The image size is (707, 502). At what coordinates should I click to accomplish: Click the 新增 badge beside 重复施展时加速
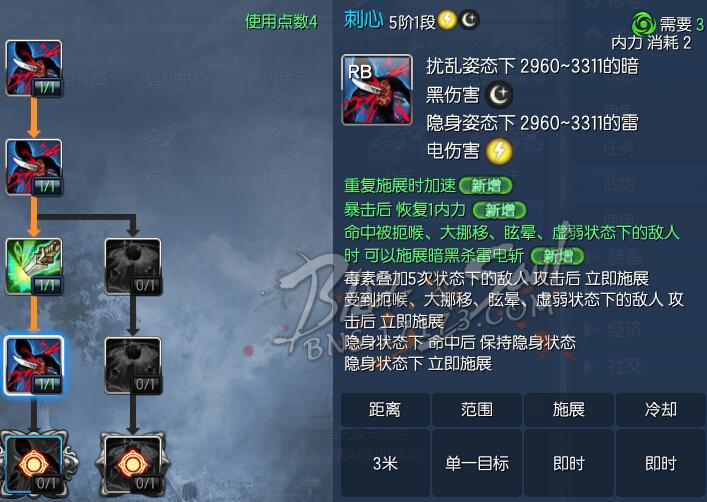(486, 185)
